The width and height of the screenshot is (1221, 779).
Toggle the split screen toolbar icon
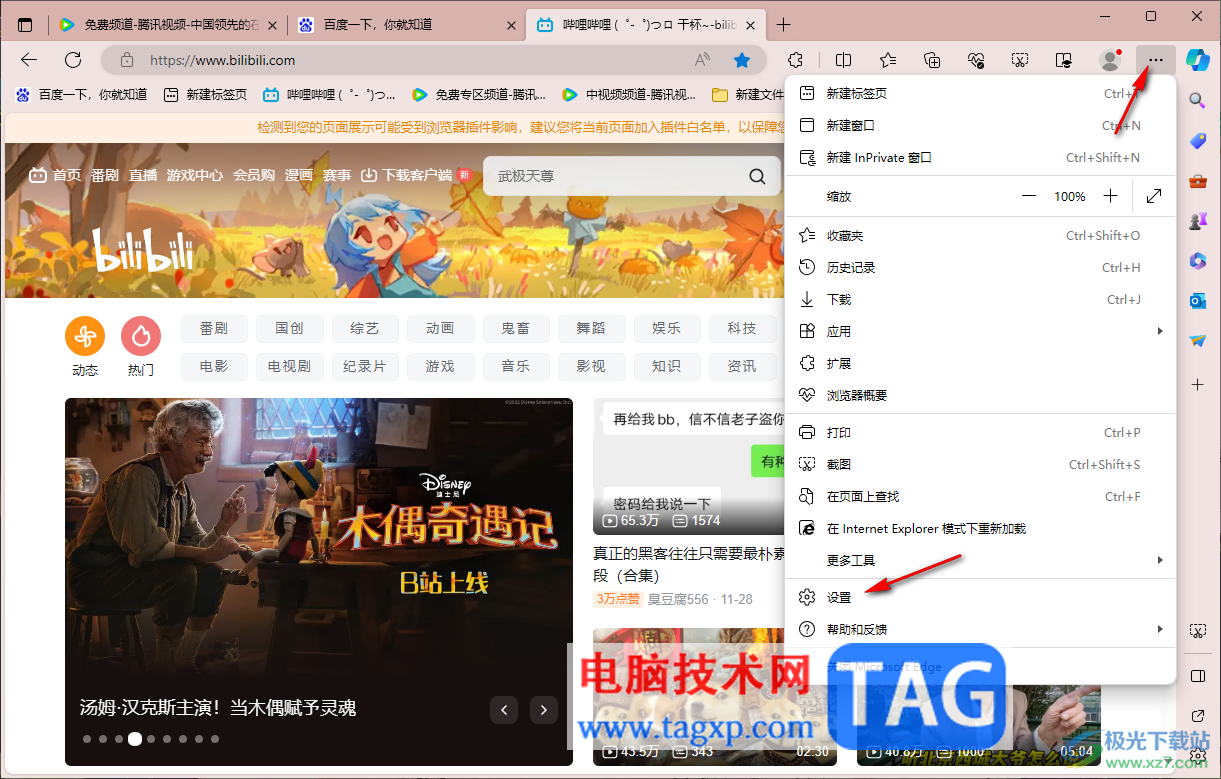844,60
